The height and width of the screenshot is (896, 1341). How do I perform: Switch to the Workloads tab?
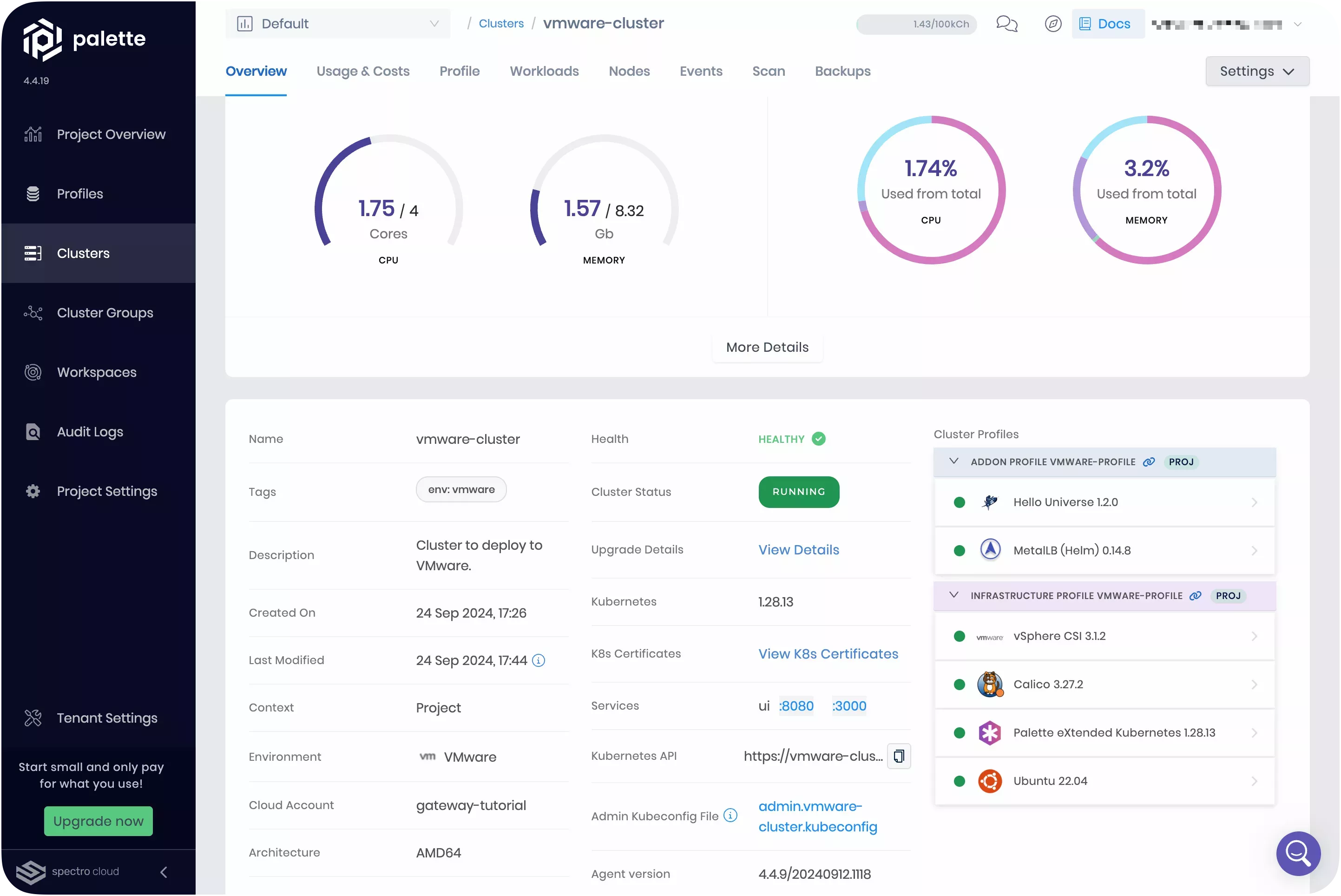click(x=544, y=71)
